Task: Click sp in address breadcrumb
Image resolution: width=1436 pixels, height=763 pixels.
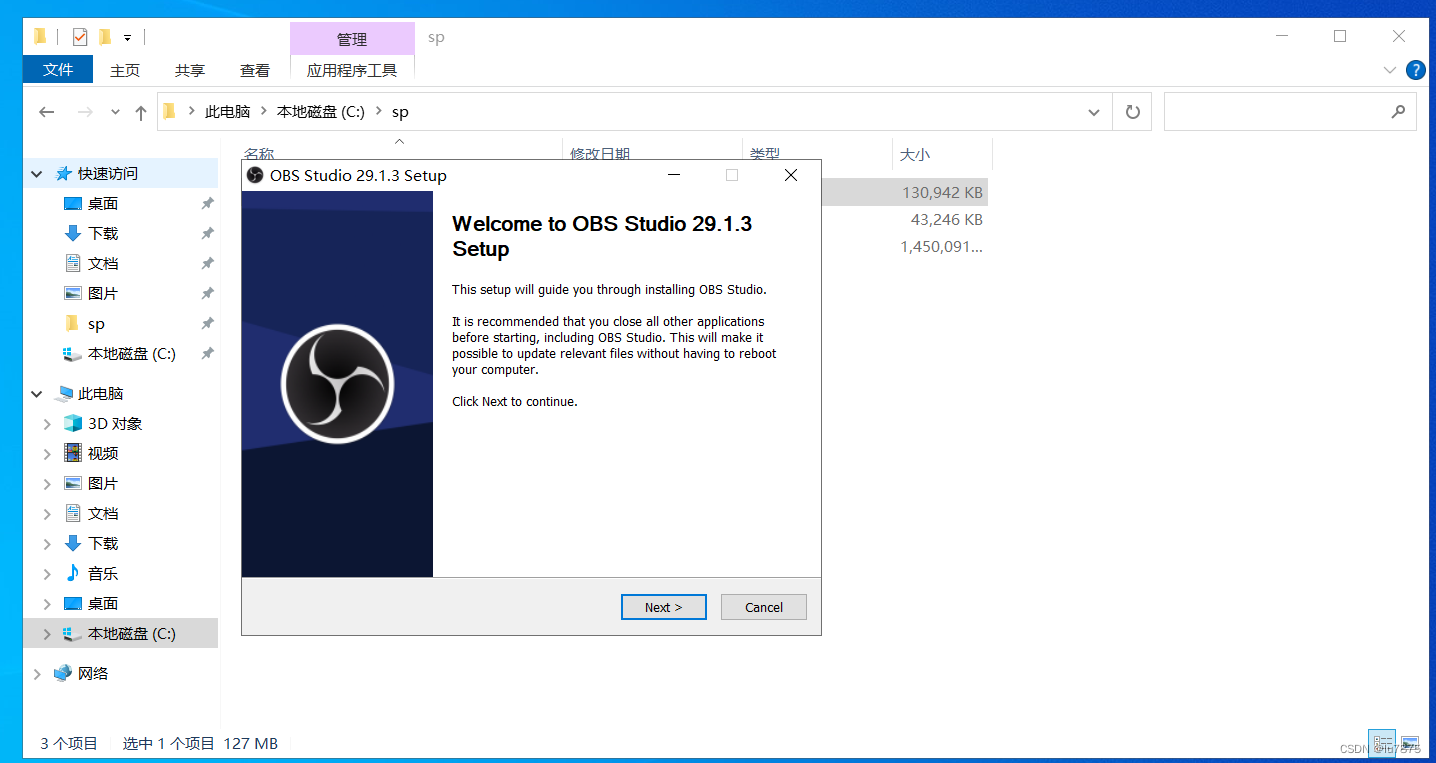Action: click(x=400, y=112)
